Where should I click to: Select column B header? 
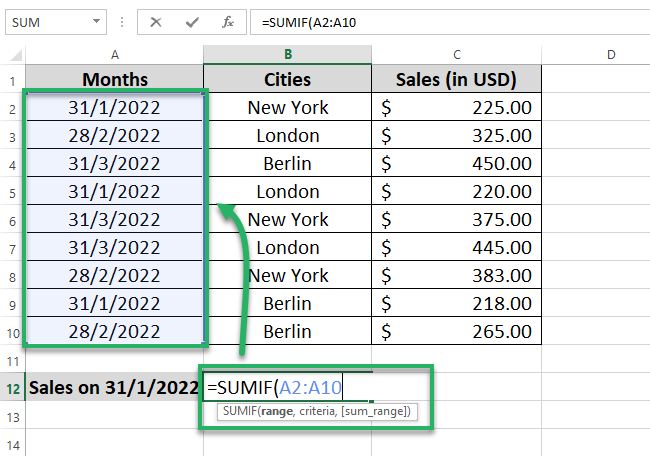288,54
